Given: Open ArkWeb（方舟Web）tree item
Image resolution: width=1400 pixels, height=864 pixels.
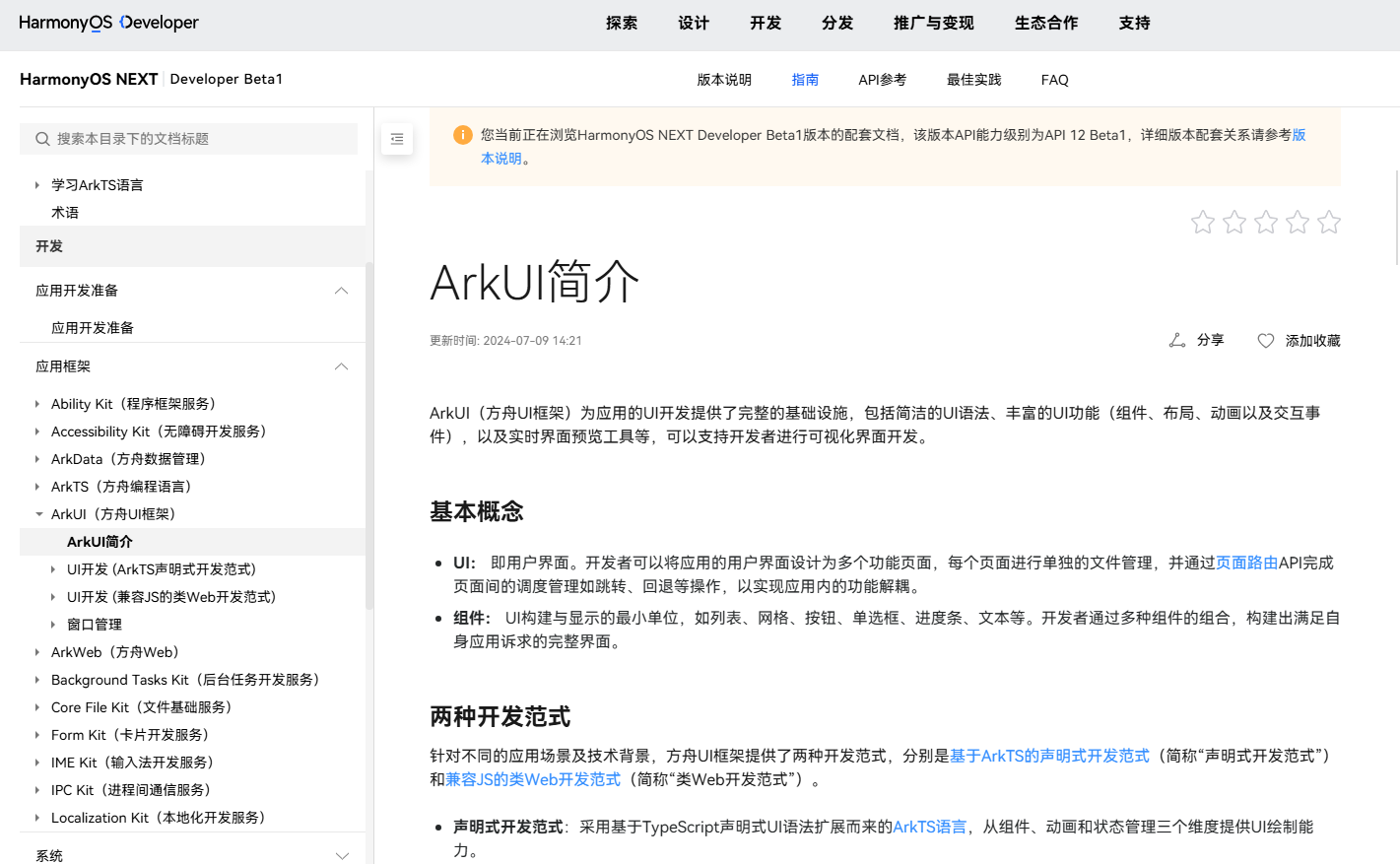Looking at the screenshot, I should (119, 652).
